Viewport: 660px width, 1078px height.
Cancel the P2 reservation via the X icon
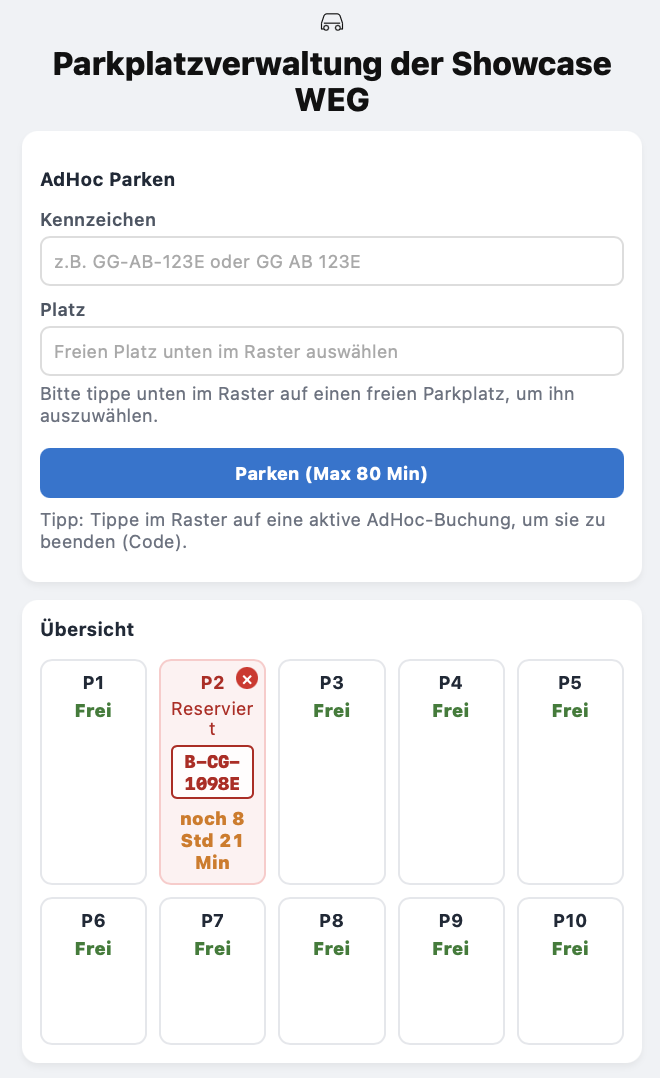coord(247,678)
